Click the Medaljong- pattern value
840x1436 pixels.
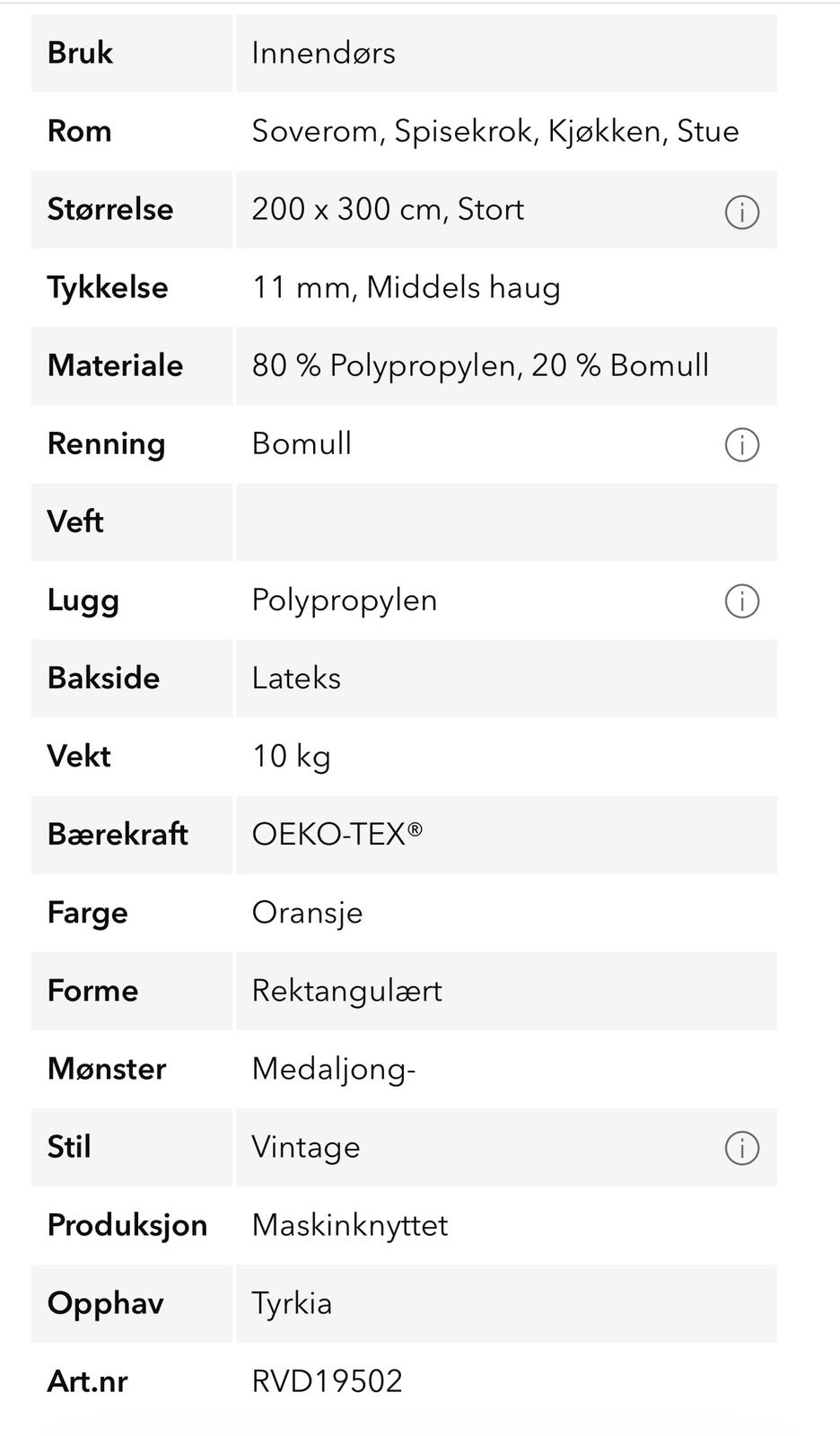[x=333, y=1068]
